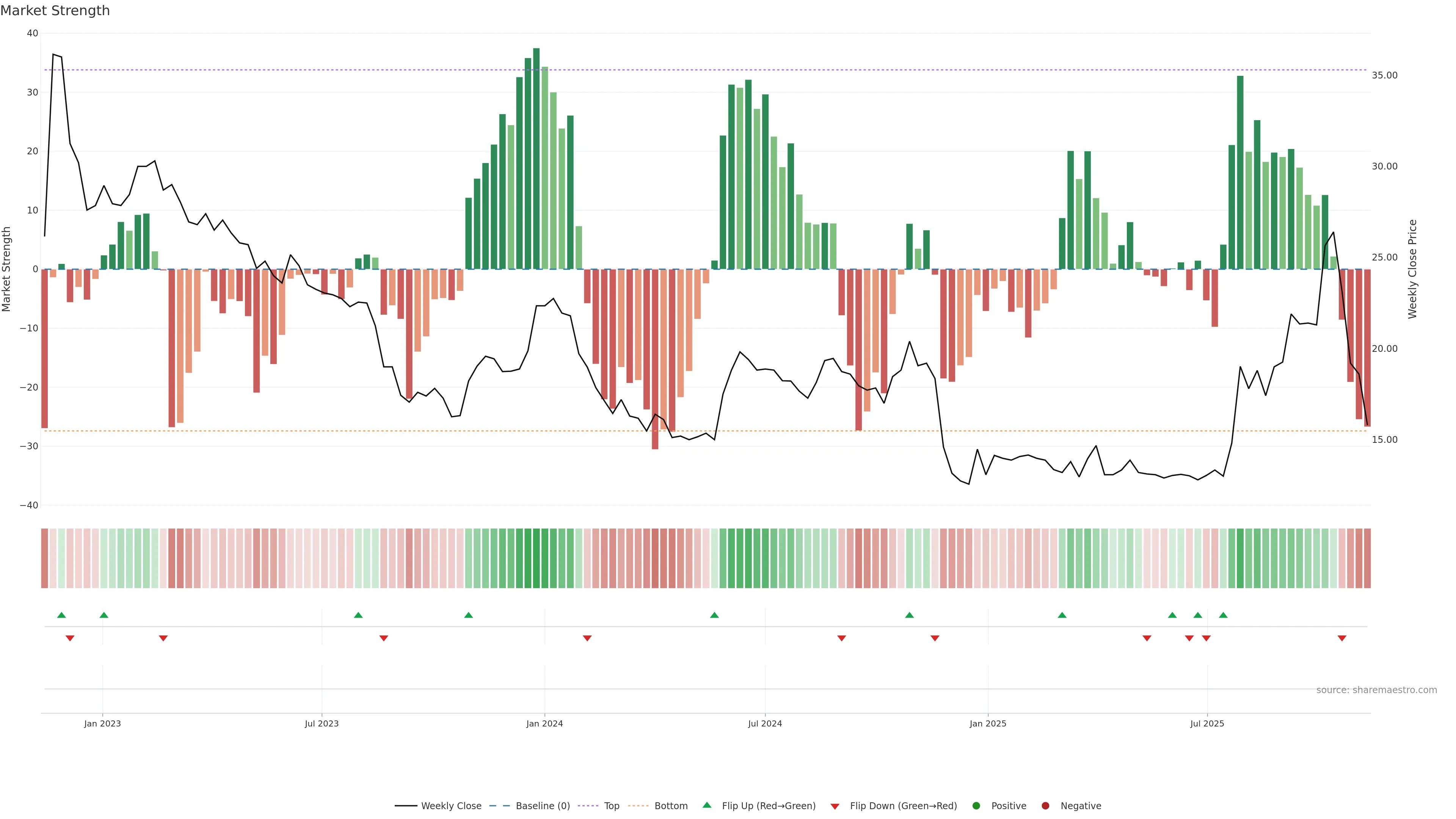Click the Jul 2025 x-axis label

1207,723
